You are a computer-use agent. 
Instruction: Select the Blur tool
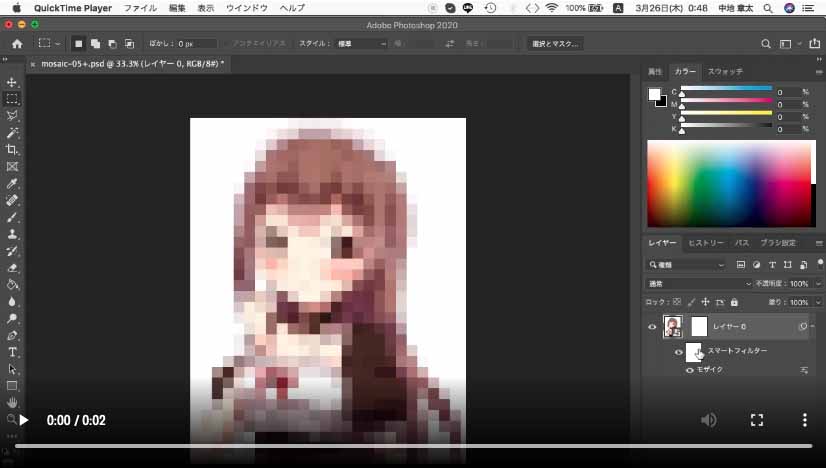[x=12, y=301]
